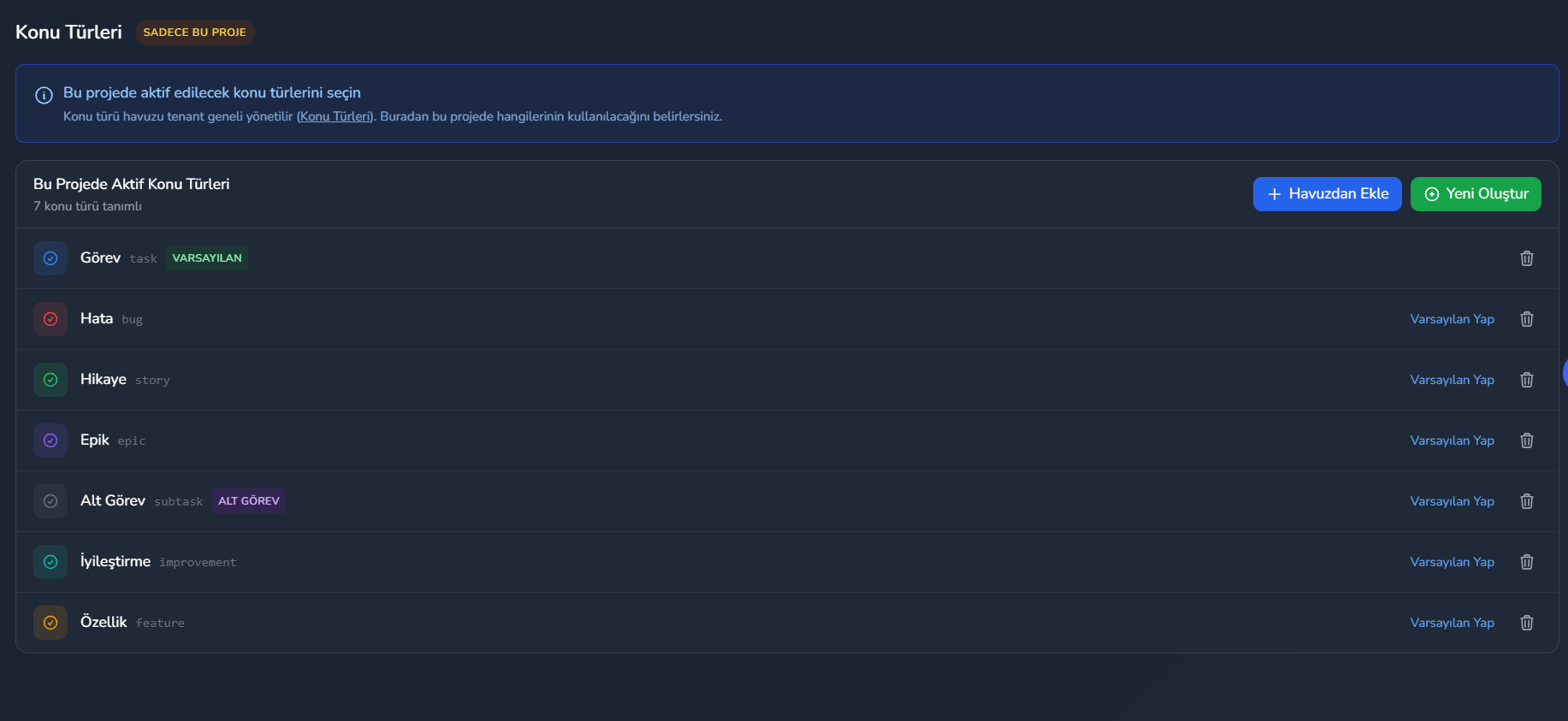
Task: Click Varsayılan Yap in the Özellik row
Action: [1452, 623]
